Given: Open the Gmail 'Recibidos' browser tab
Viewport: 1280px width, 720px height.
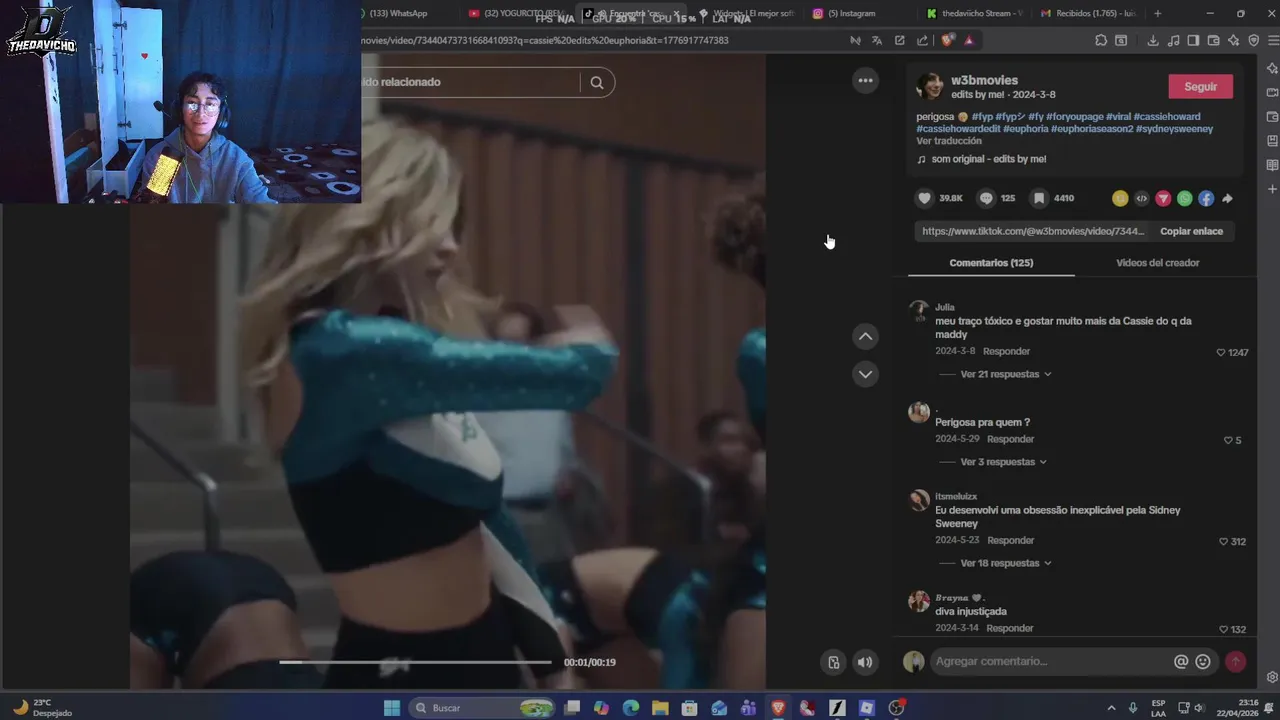Looking at the screenshot, I should [x=1088, y=13].
